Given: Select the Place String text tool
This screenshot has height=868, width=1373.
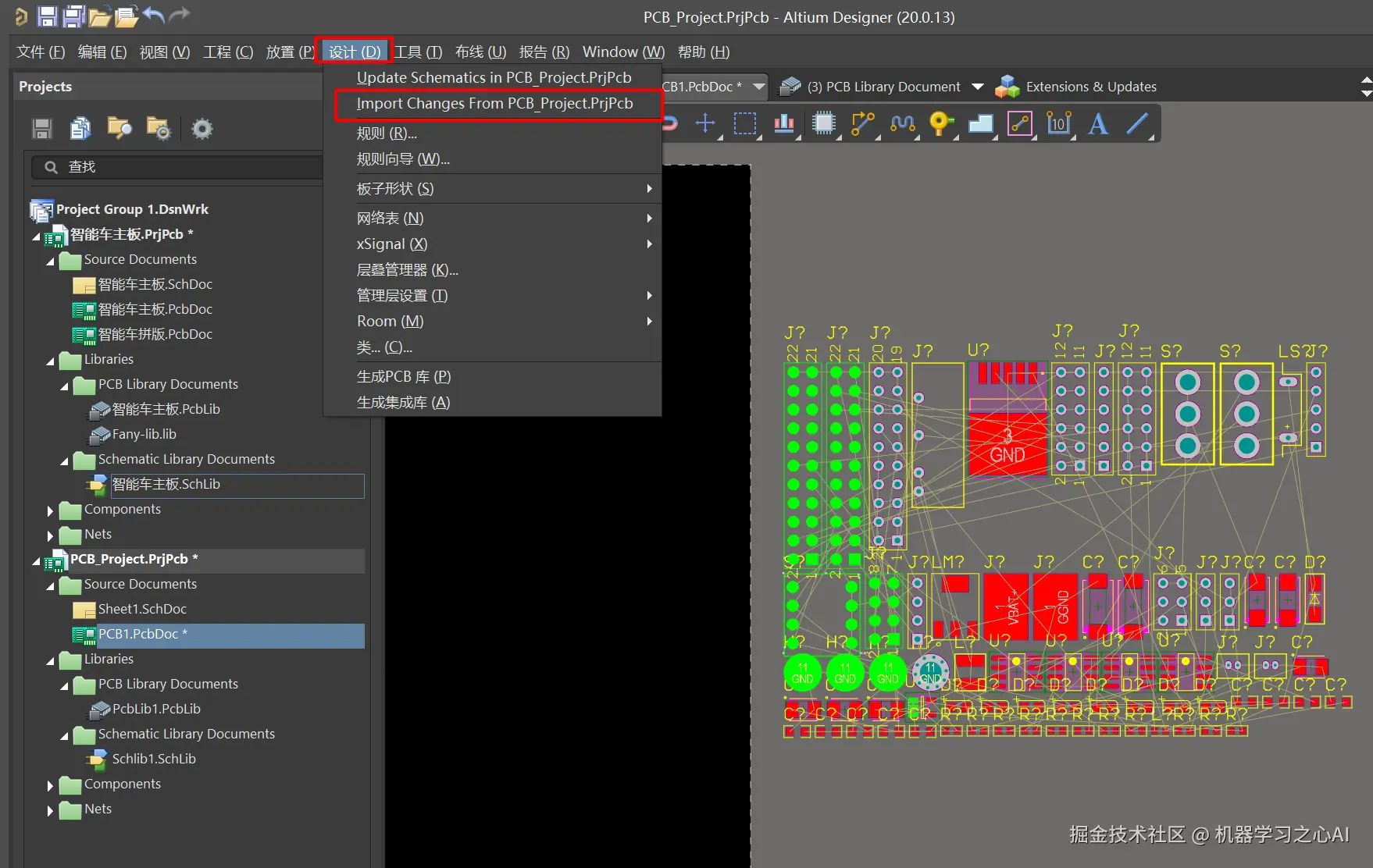Looking at the screenshot, I should 1098,123.
